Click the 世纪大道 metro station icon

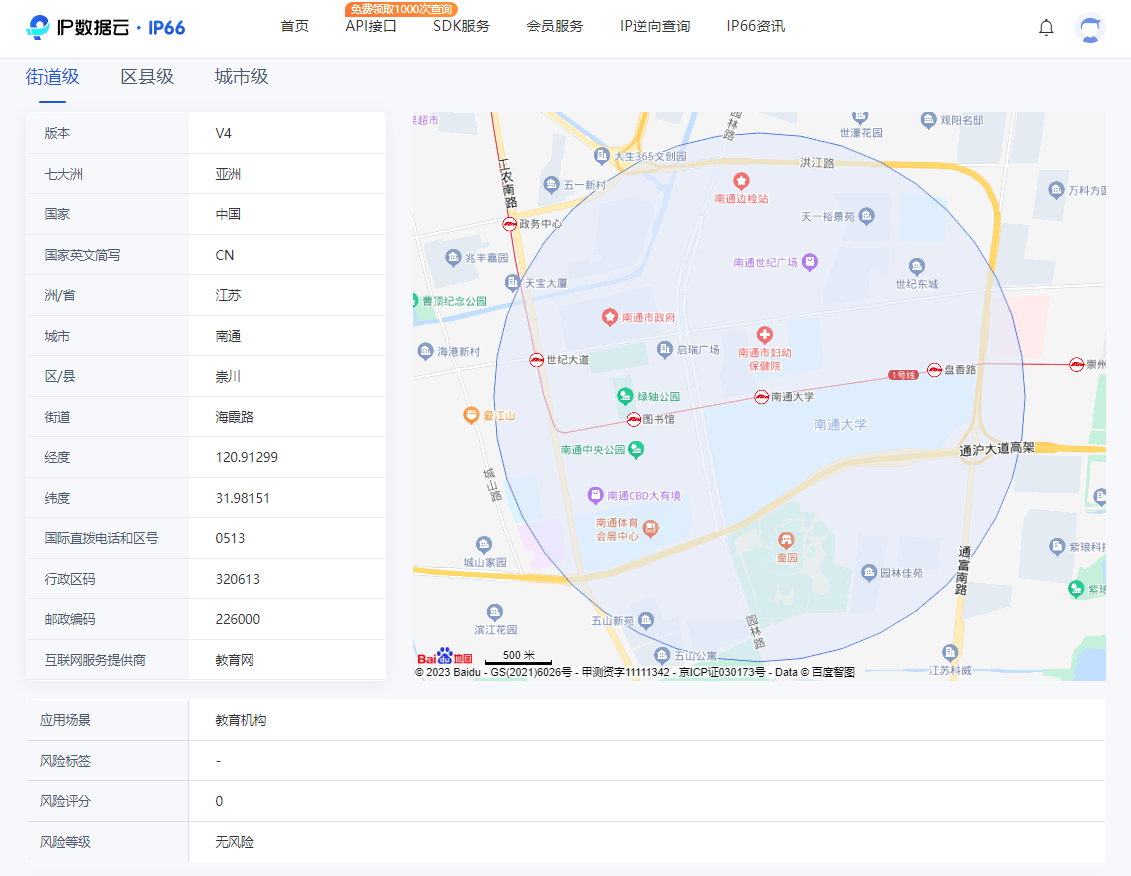[x=536, y=359]
